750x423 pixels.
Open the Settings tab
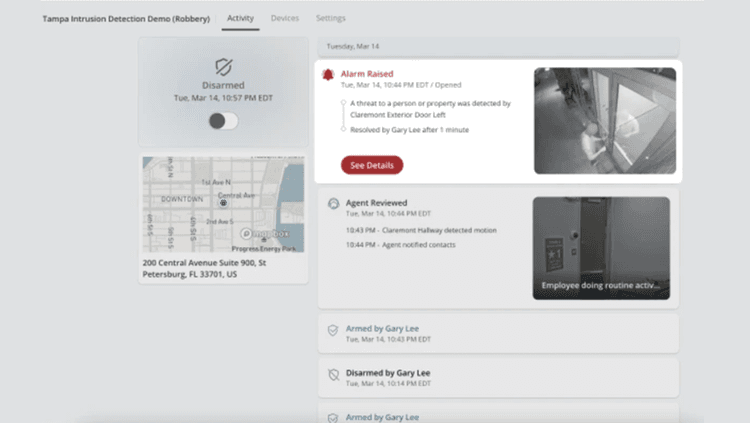[331, 18]
